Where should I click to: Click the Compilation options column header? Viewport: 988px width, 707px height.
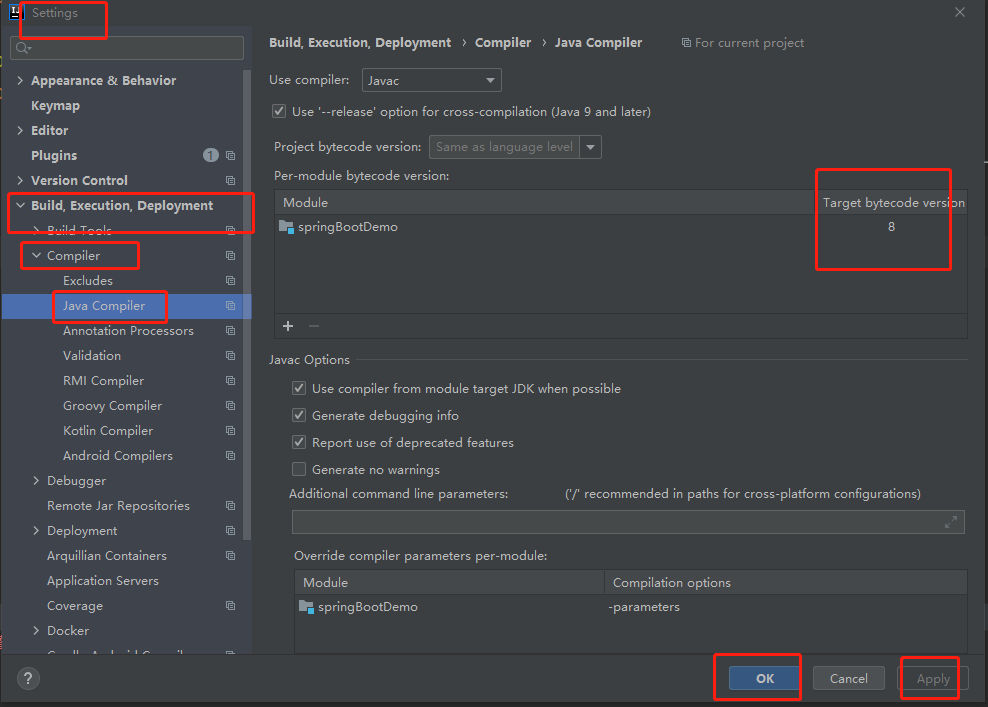click(x=786, y=583)
